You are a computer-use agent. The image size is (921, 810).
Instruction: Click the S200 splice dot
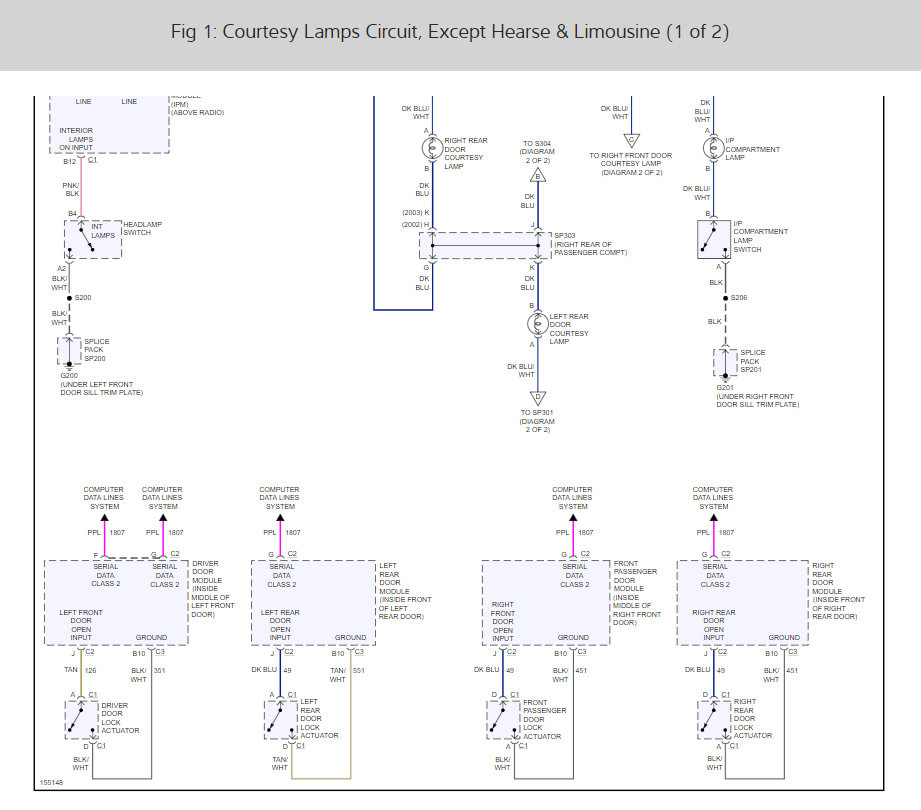[69, 298]
